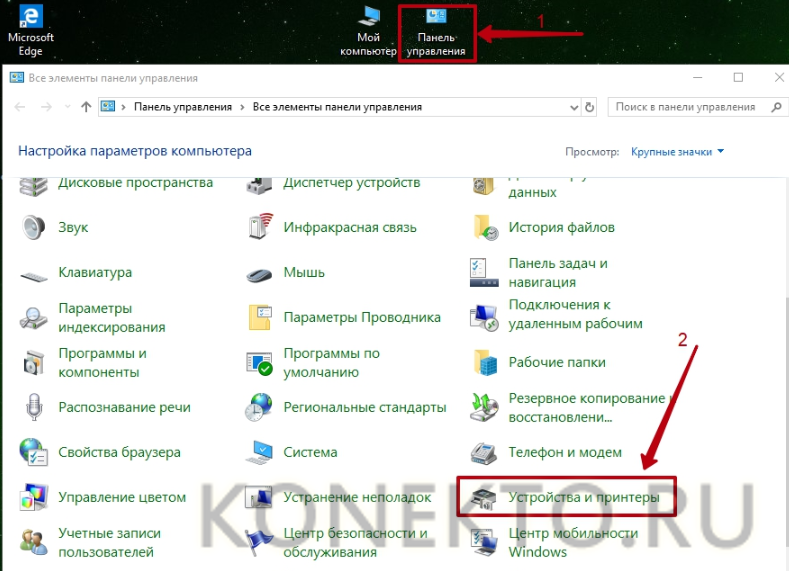Viewport: 789px width, 571px height.
Task: Click the Телефон и модем icon
Action: [x=486, y=452]
